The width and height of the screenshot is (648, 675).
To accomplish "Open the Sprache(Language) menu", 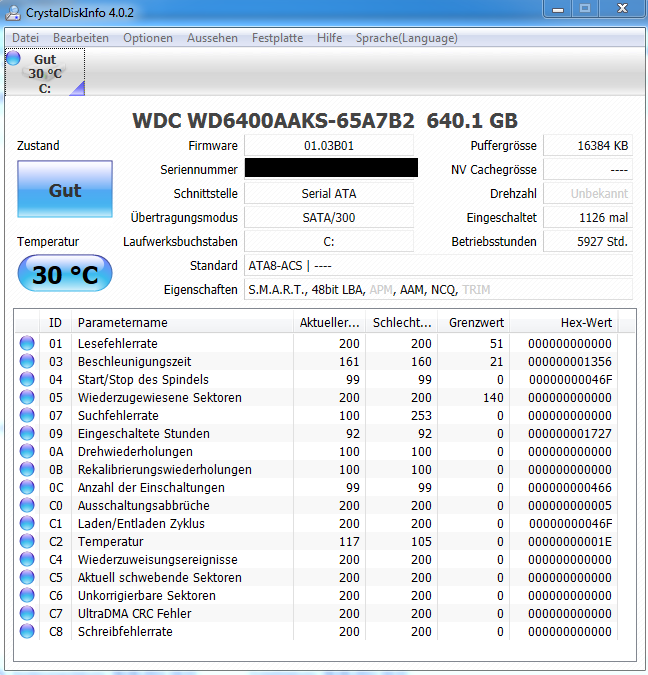I will point(406,38).
